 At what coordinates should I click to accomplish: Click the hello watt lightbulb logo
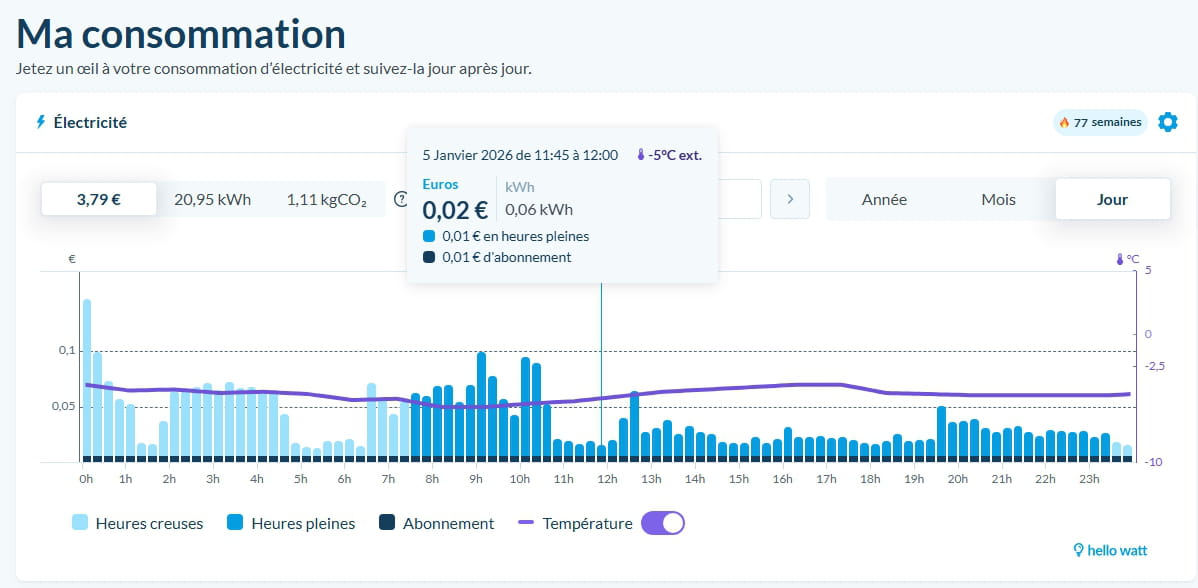click(x=1079, y=550)
